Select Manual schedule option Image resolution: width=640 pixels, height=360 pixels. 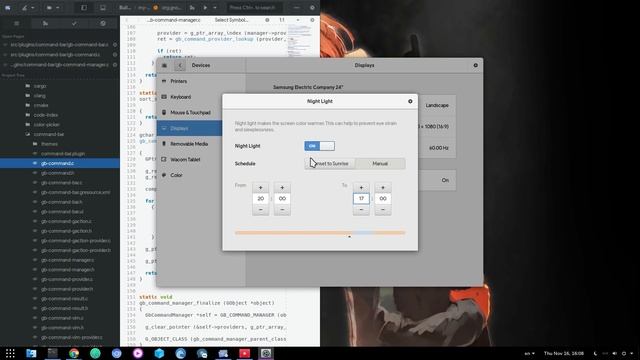tap(380, 164)
